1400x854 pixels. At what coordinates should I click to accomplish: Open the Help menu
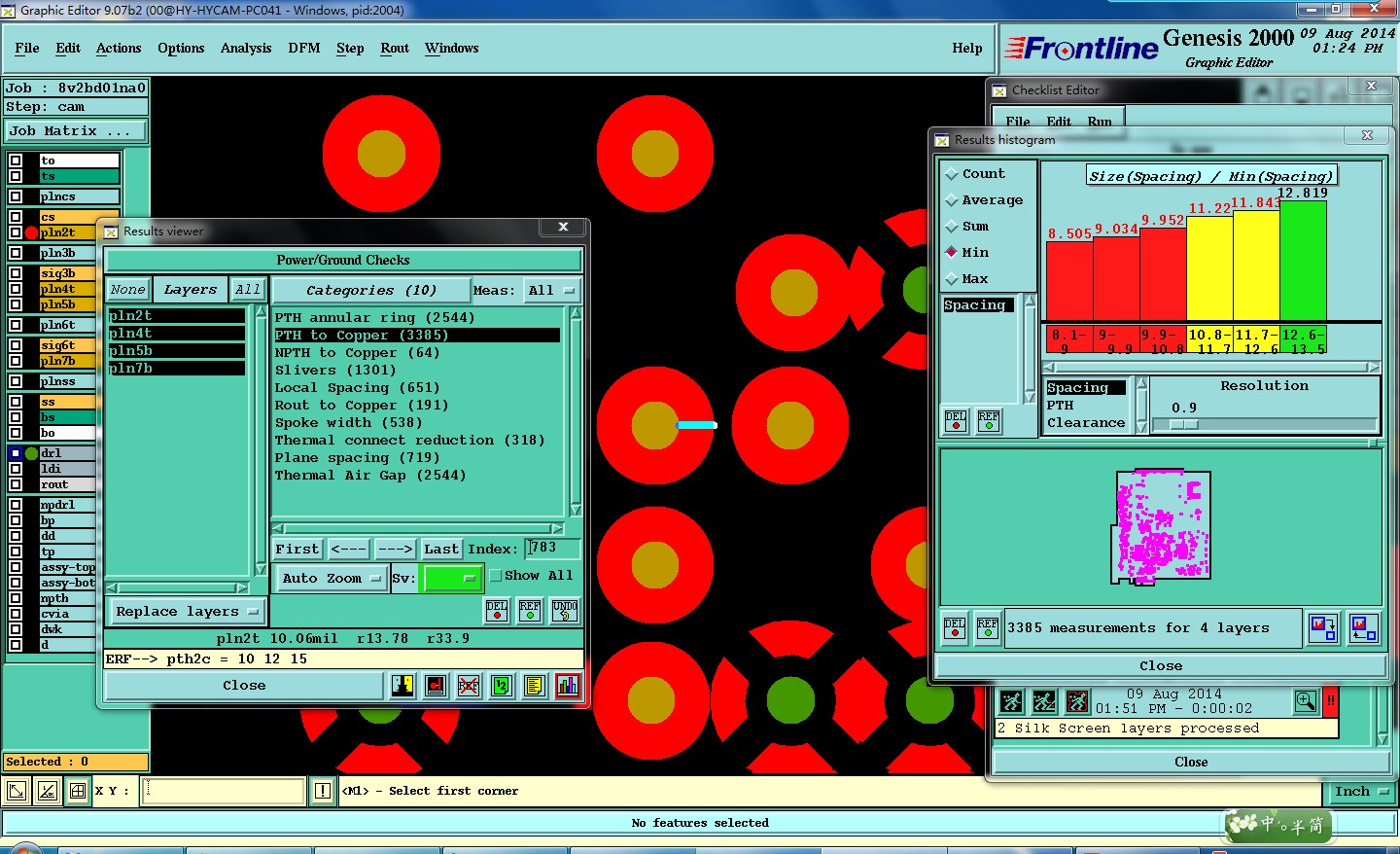tap(967, 49)
